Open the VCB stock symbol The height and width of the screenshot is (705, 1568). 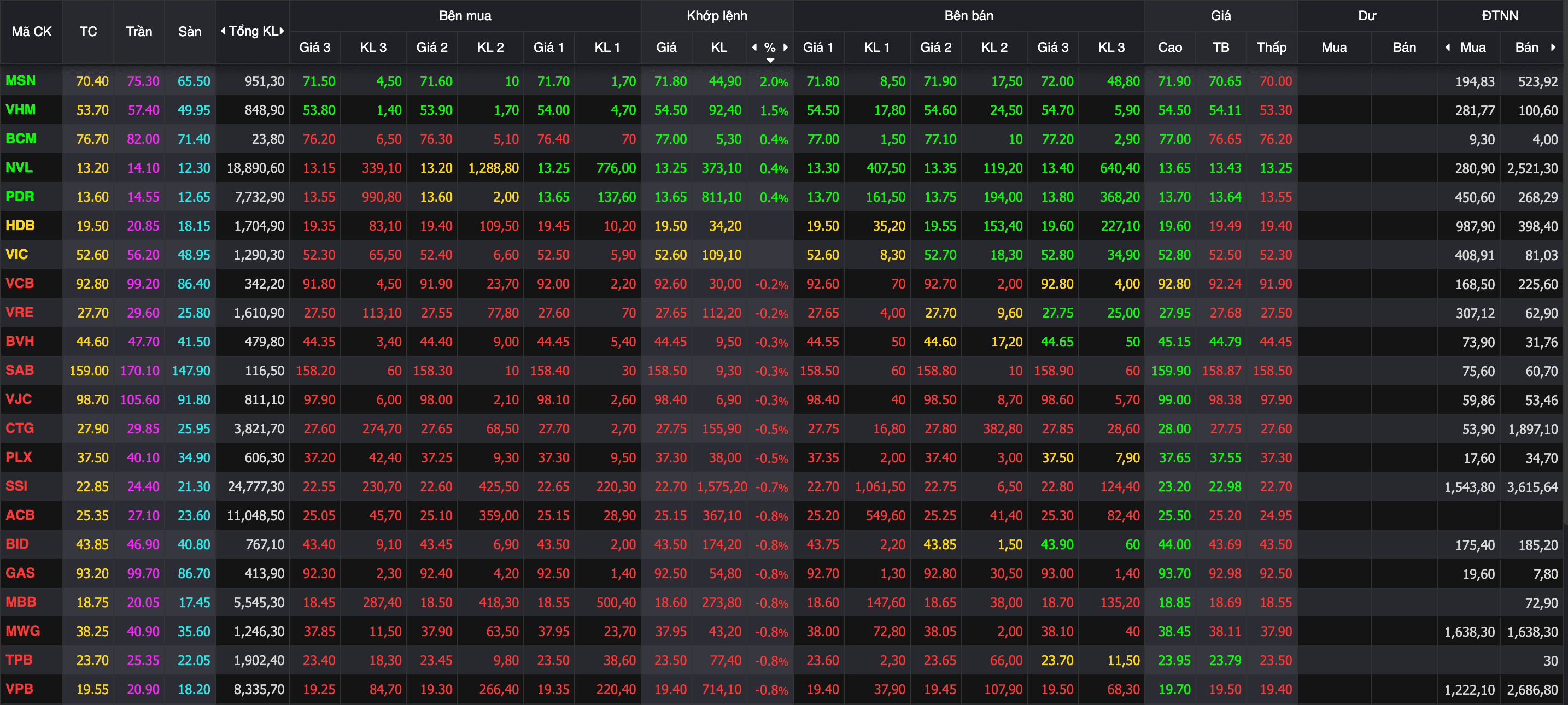20,284
